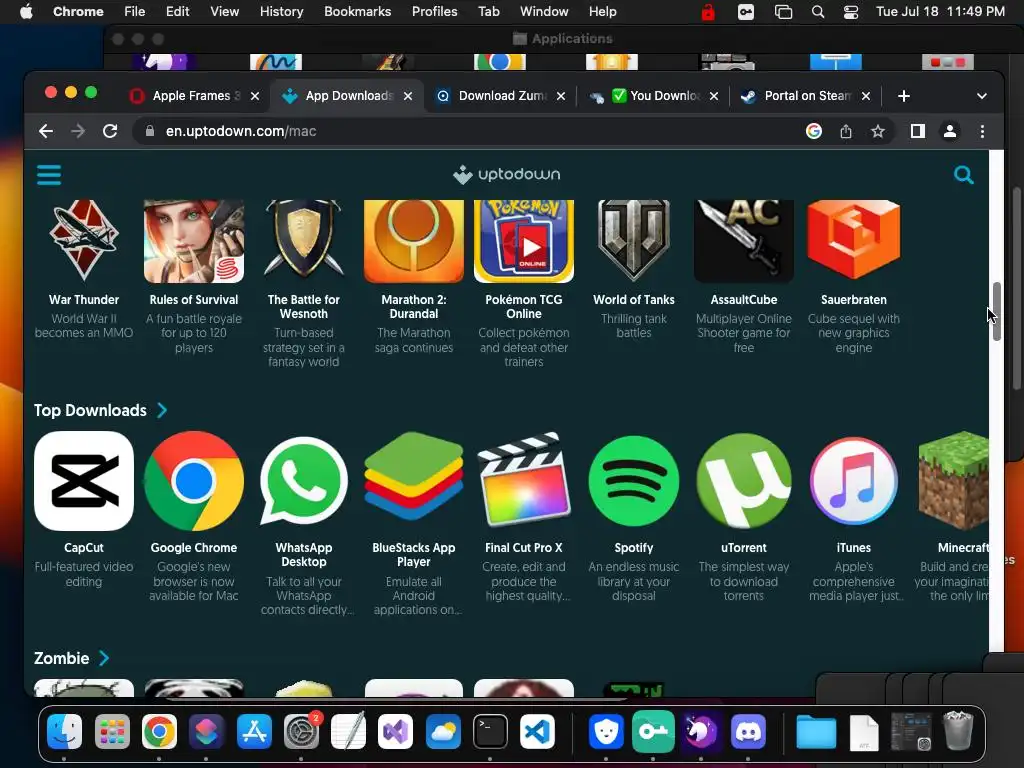Click the Spotify title link

point(633,547)
